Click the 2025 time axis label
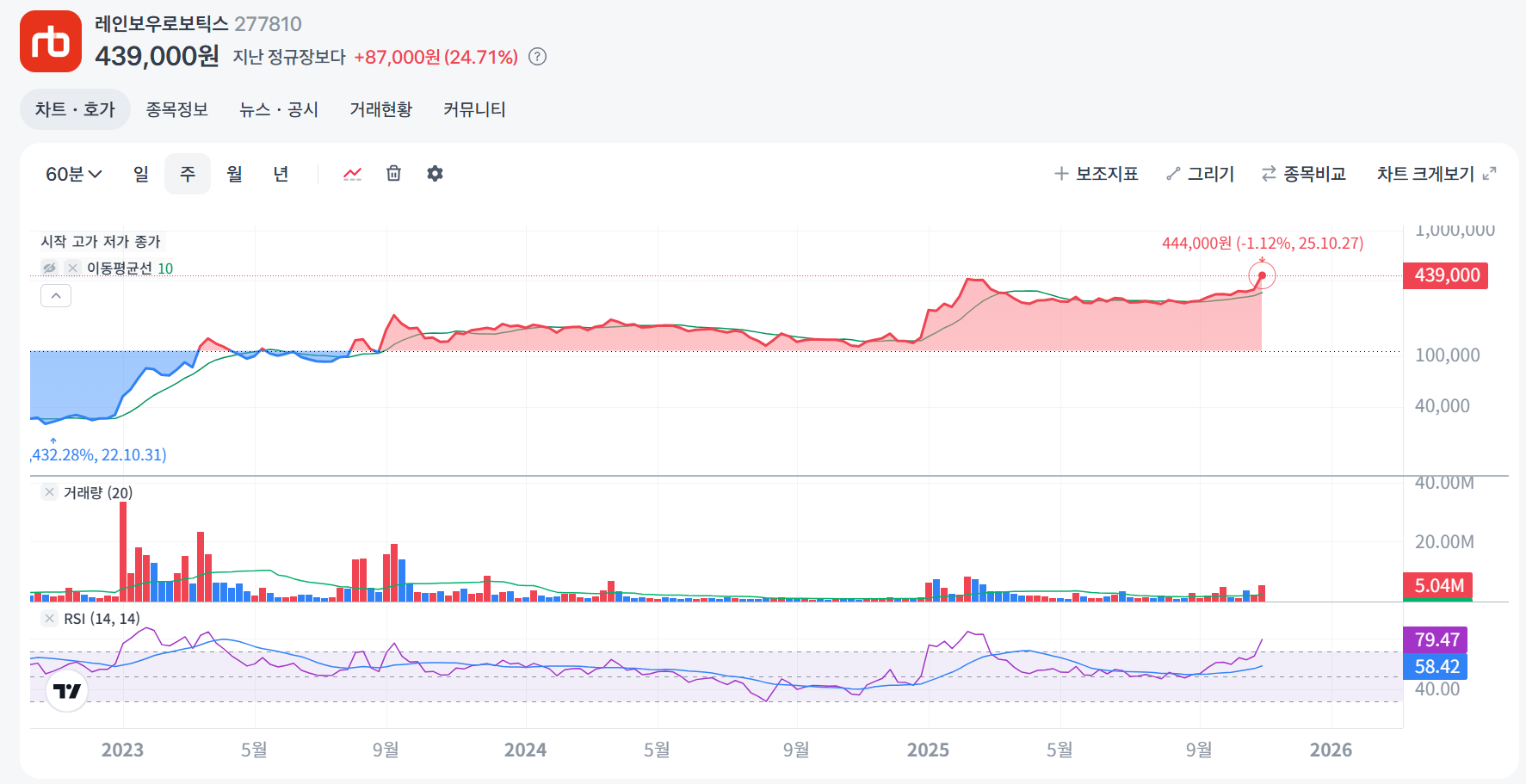The height and width of the screenshot is (784, 1526). pos(928,750)
